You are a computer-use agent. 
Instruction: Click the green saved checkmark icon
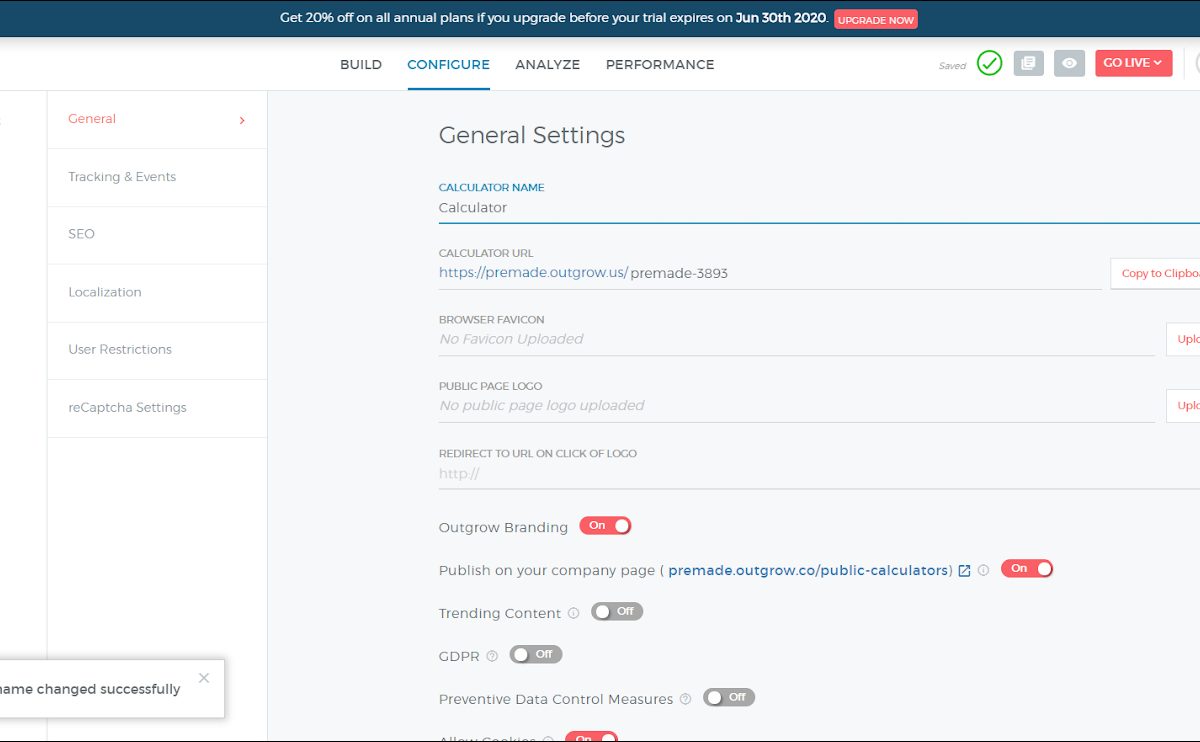[x=989, y=63]
